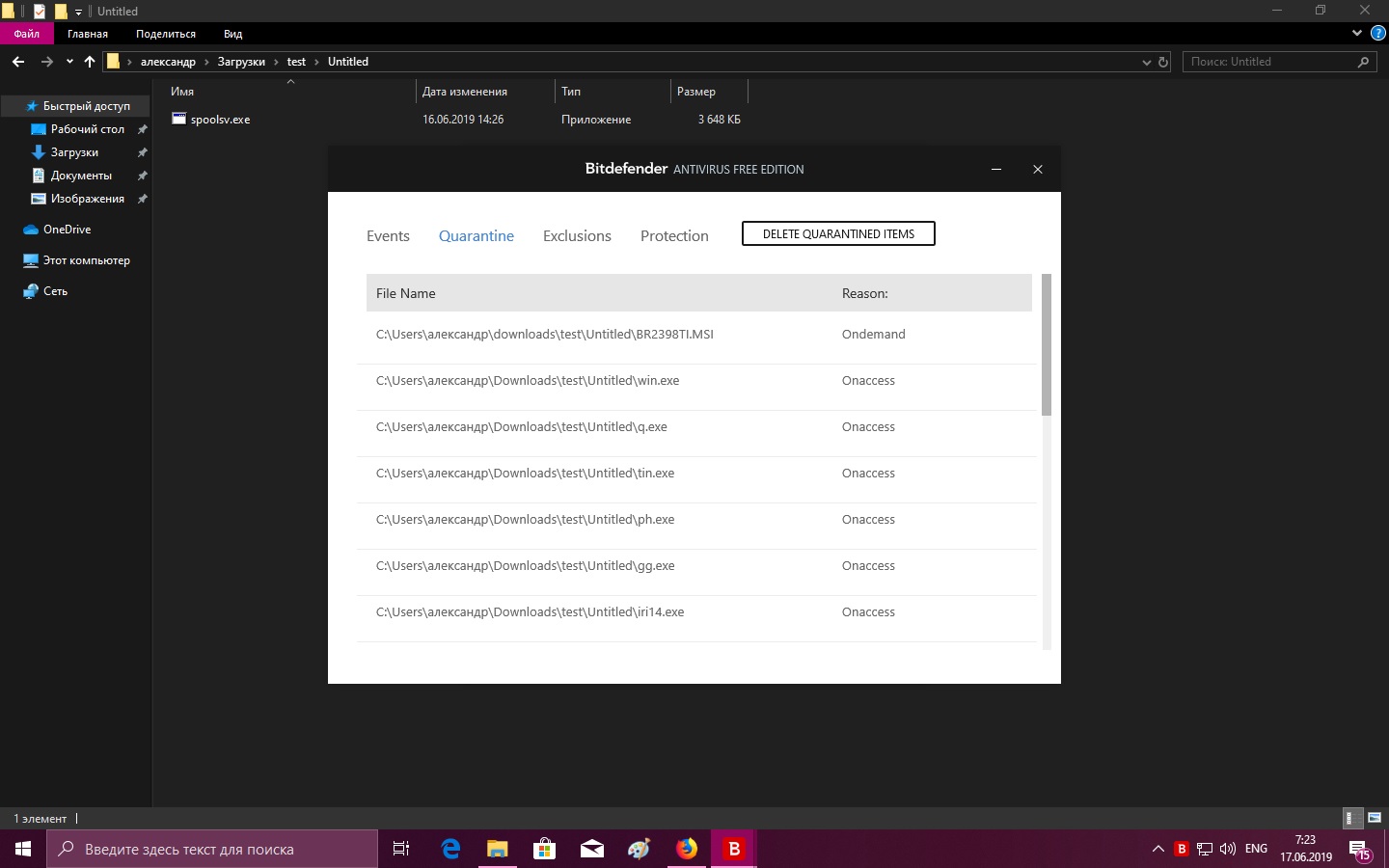Expand the Explorer ribbon chevron
This screenshot has height=868, width=1389.
click(x=1357, y=33)
